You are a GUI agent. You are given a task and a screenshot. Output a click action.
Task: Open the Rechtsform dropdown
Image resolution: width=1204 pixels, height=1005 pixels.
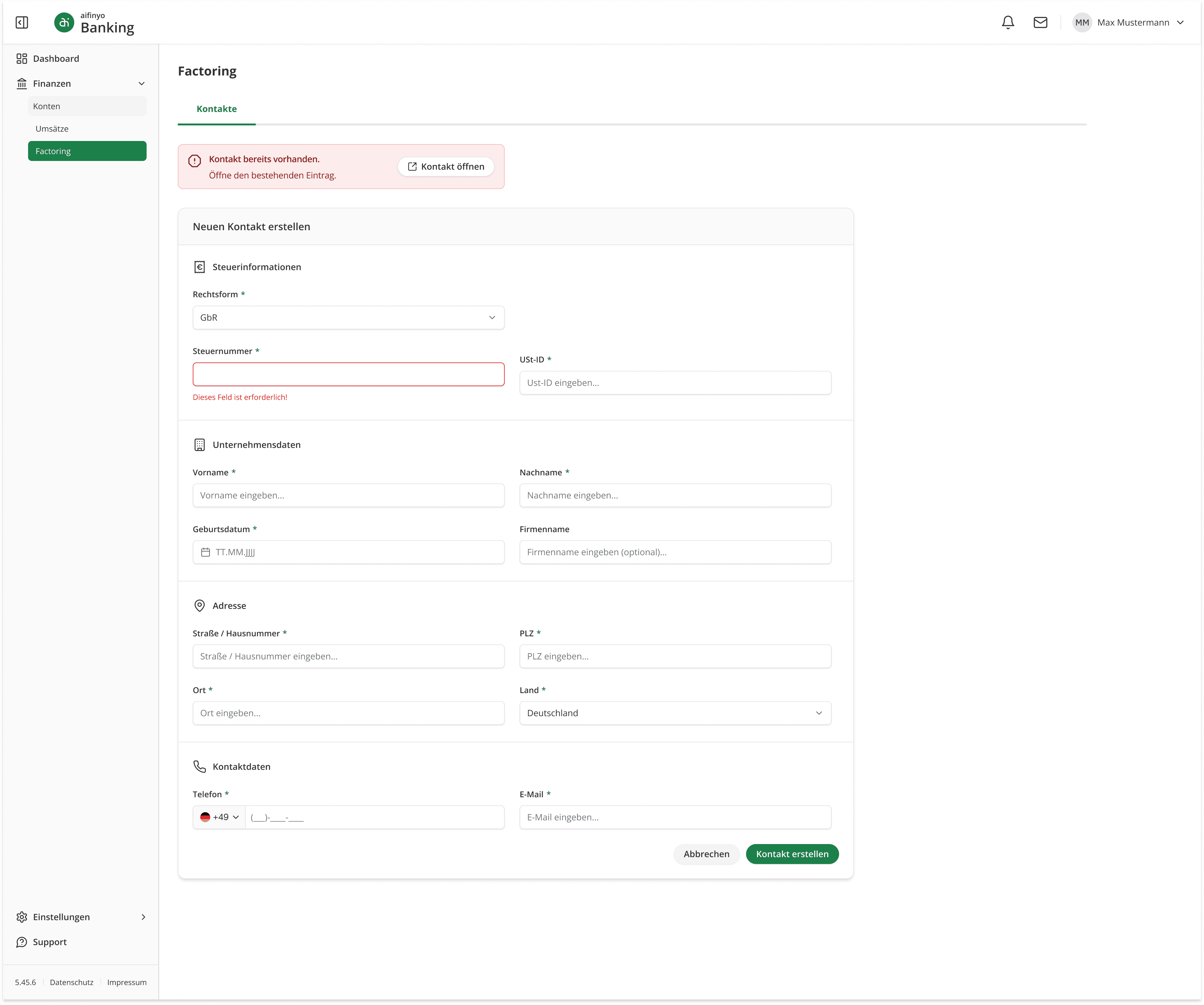[348, 318]
